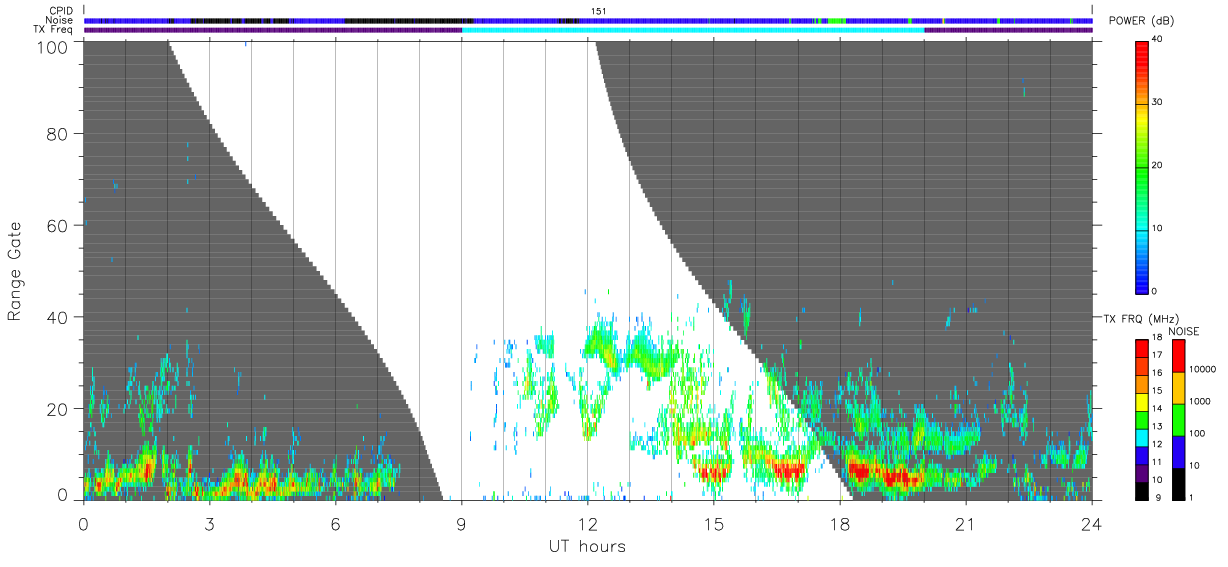Click the 3 tick on UT hours axis

[x=209, y=523]
